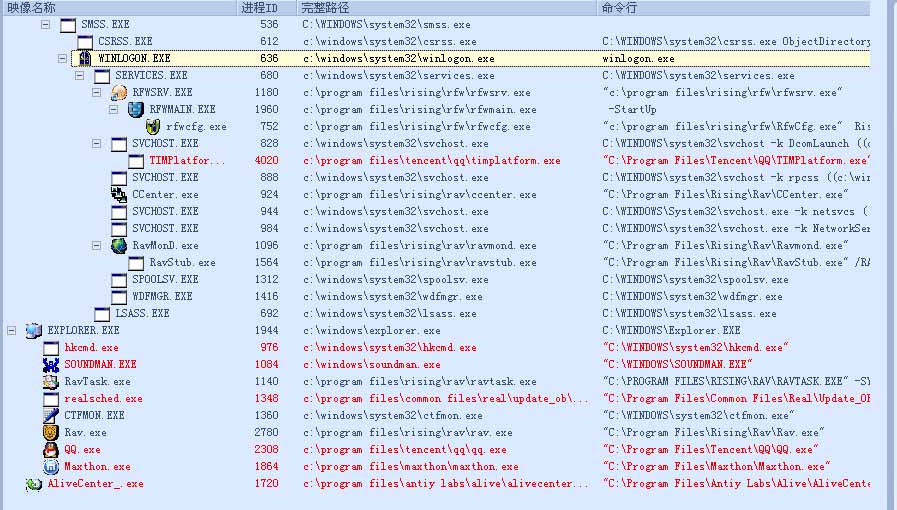
Task: Click the SMSS.EXE window icon
Action: tap(68, 25)
